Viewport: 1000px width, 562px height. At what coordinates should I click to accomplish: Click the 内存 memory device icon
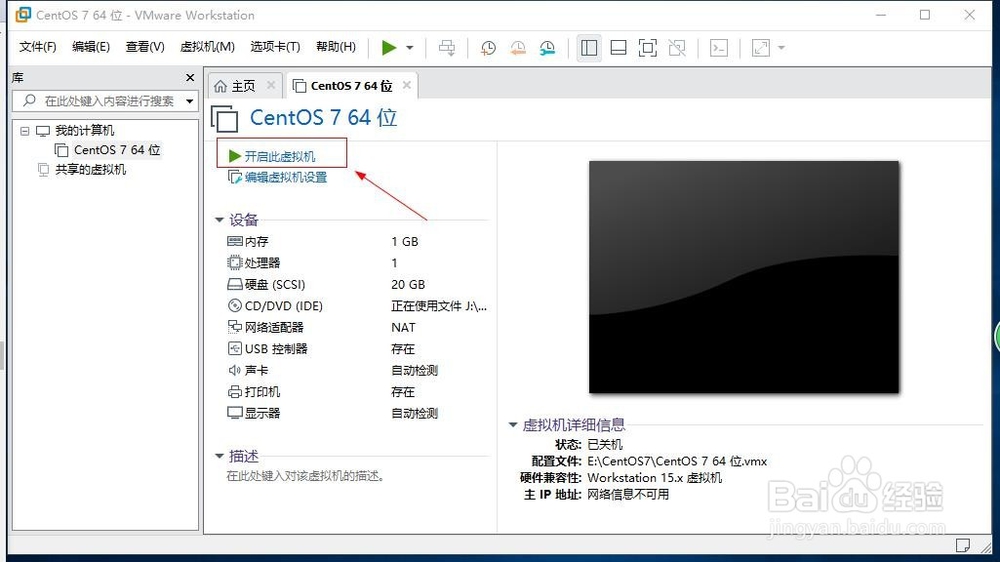coord(235,241)
